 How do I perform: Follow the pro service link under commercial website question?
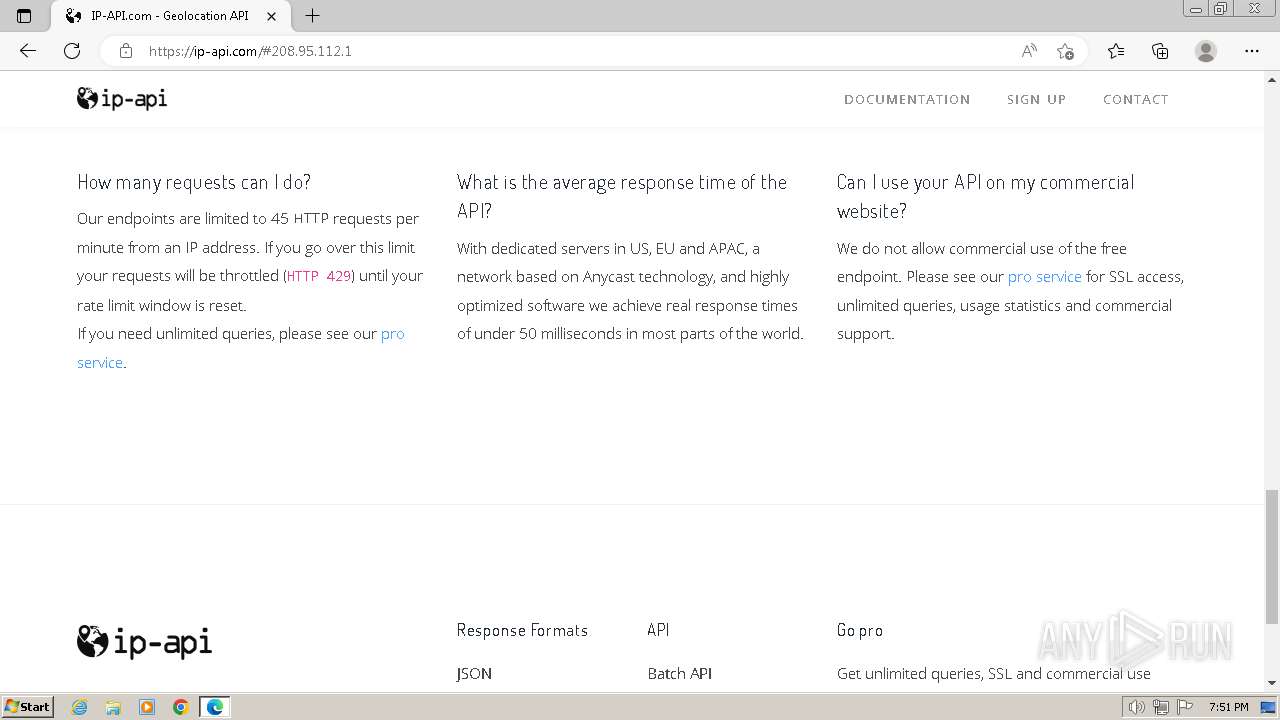tap(1044, 276)
